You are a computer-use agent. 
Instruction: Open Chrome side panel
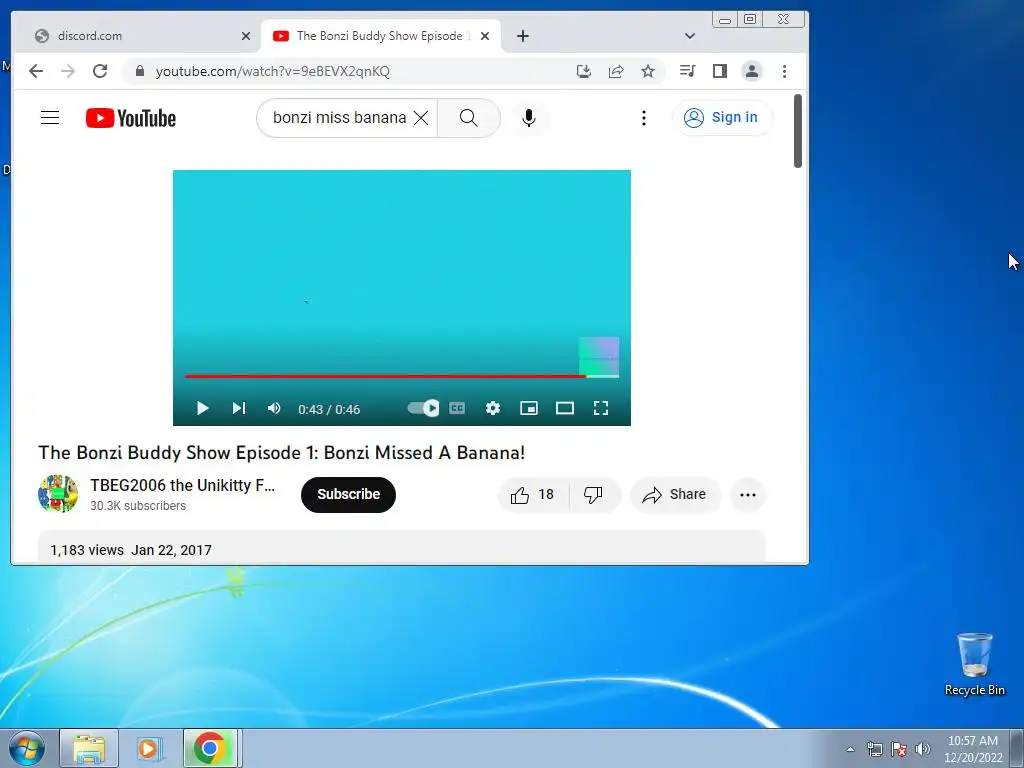720,71
